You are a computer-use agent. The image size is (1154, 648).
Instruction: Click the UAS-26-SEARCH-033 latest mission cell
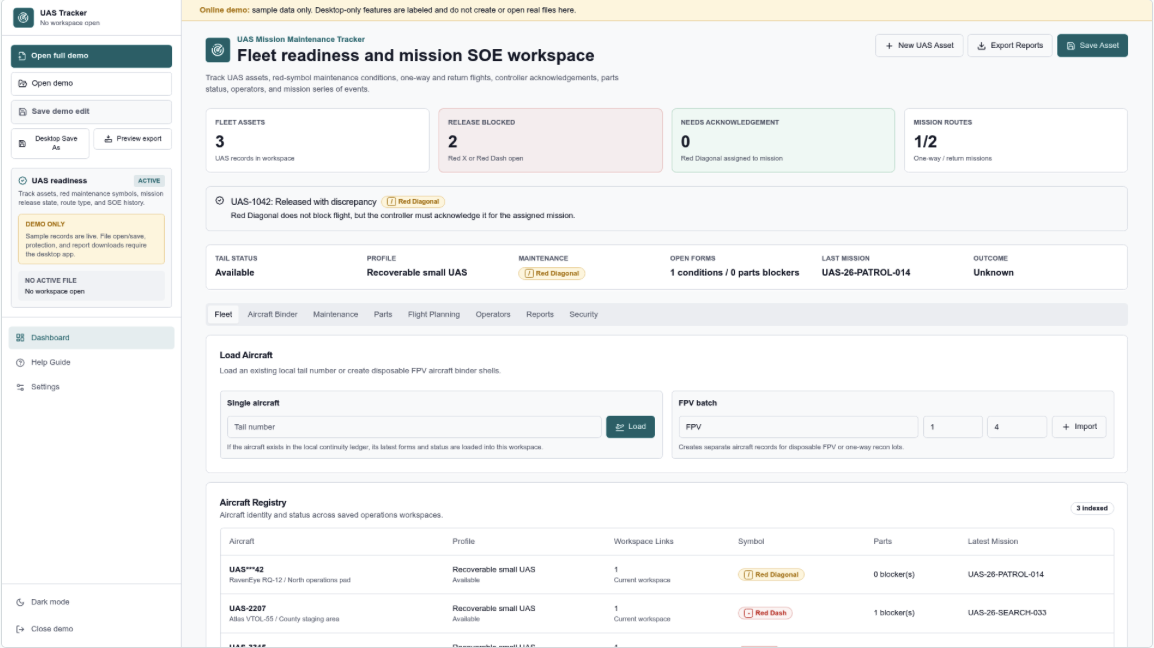point(1007,613)
